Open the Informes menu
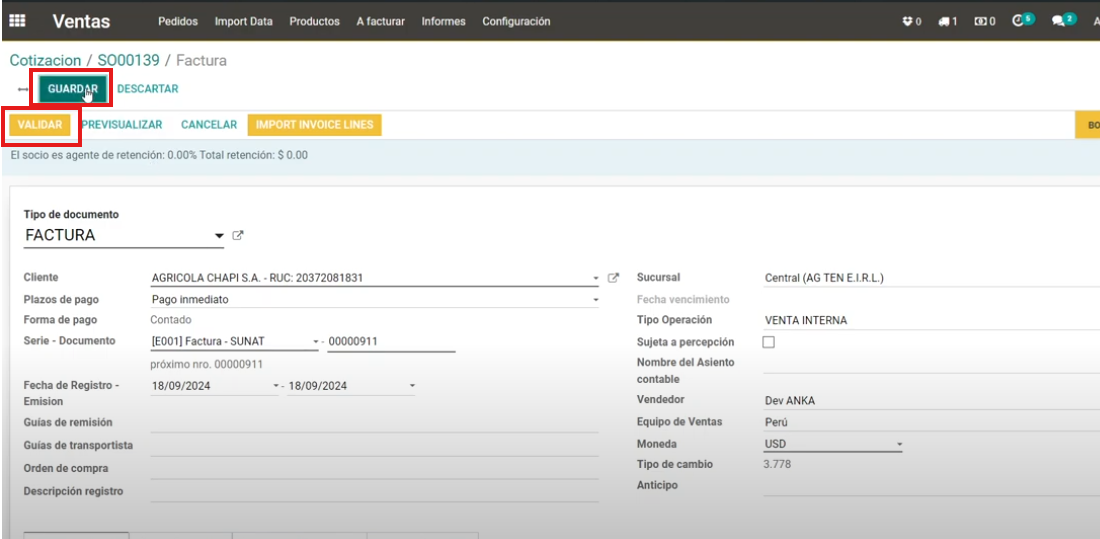The image size is (1100, 539). click(x=443, y=21)
